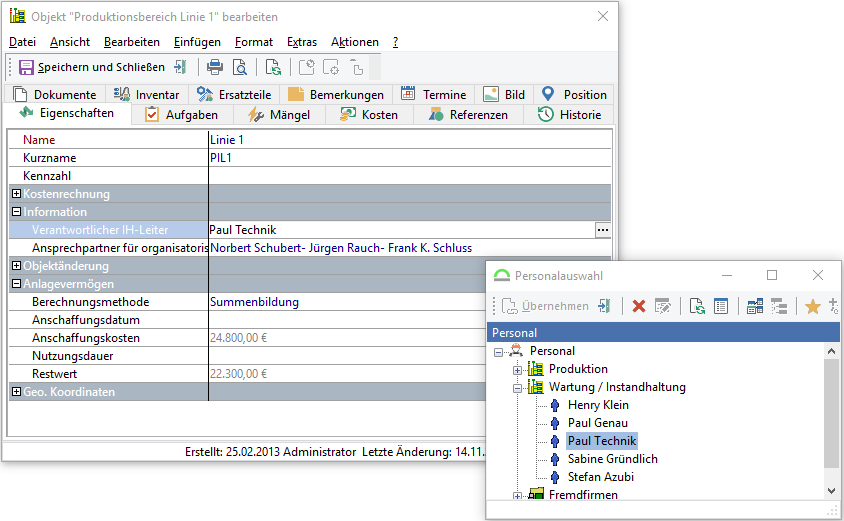Click the ellipsis button next to Paul Technik
The width and height of the screenshot is (844, 521).
pos(603,230)
